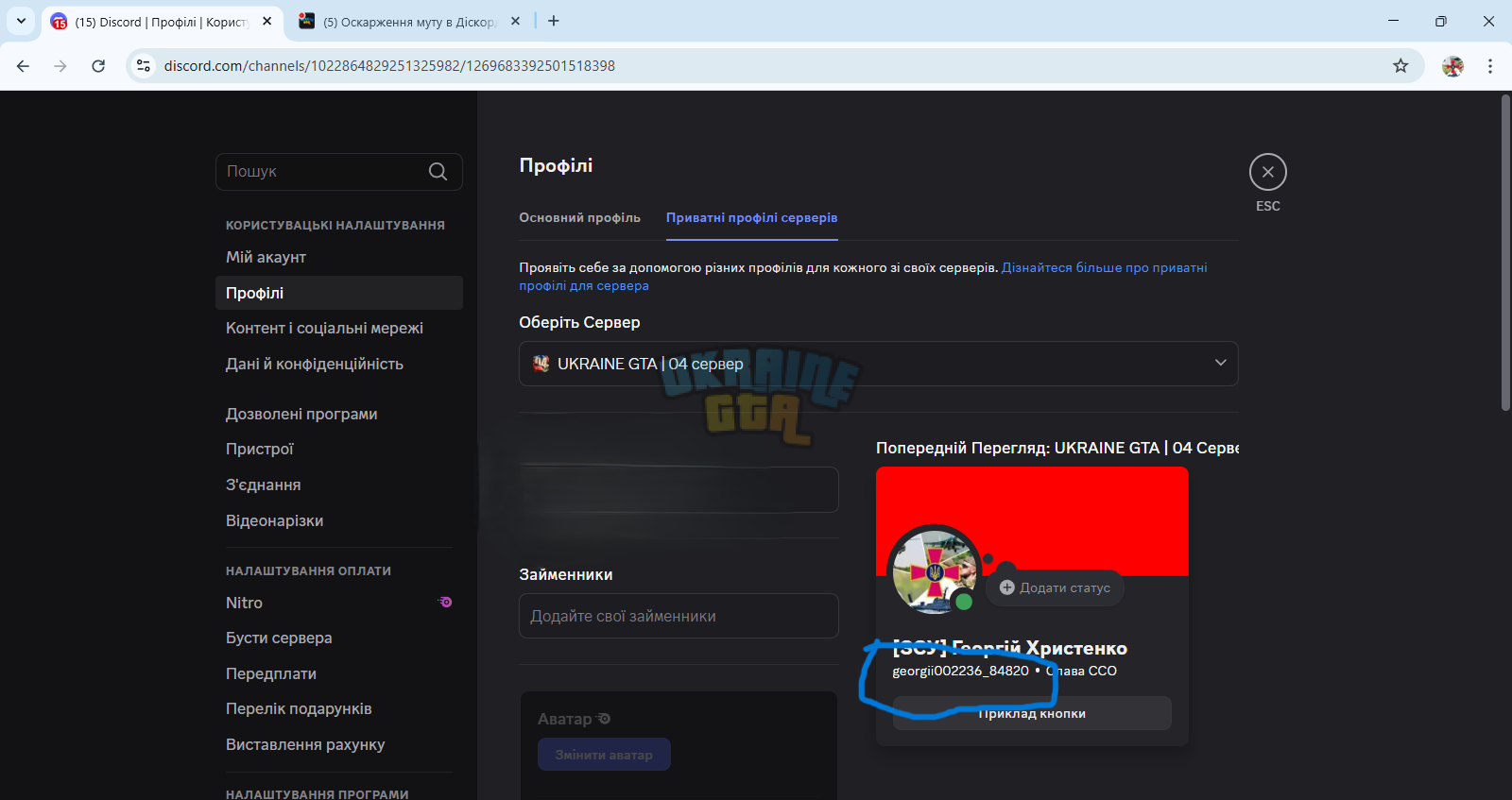Close settings with the ESC circle icon
Viewport: 1512px width, 800px height.
click(1267, 172)
